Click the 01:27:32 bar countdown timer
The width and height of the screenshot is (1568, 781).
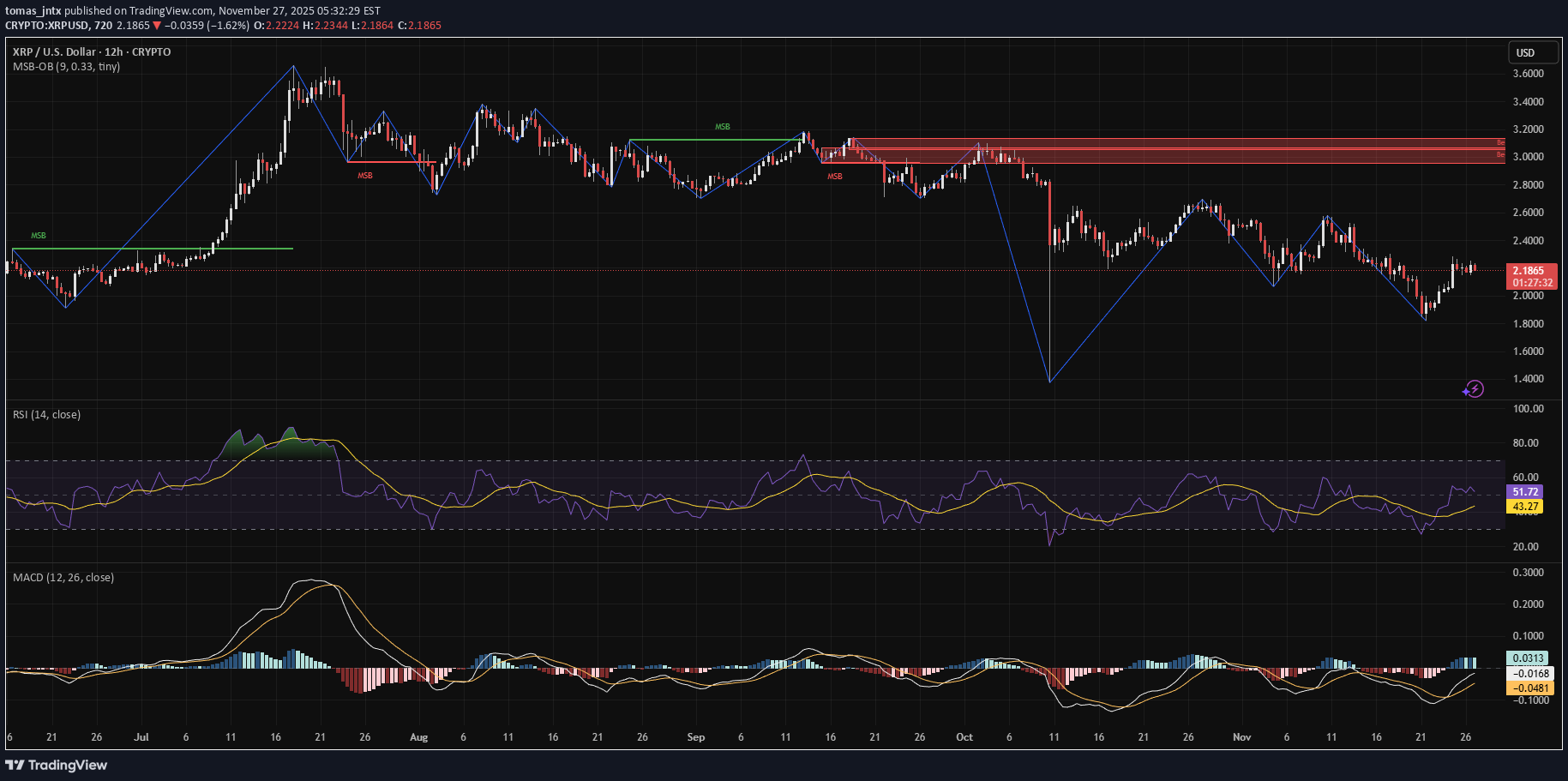point(1531,280)
